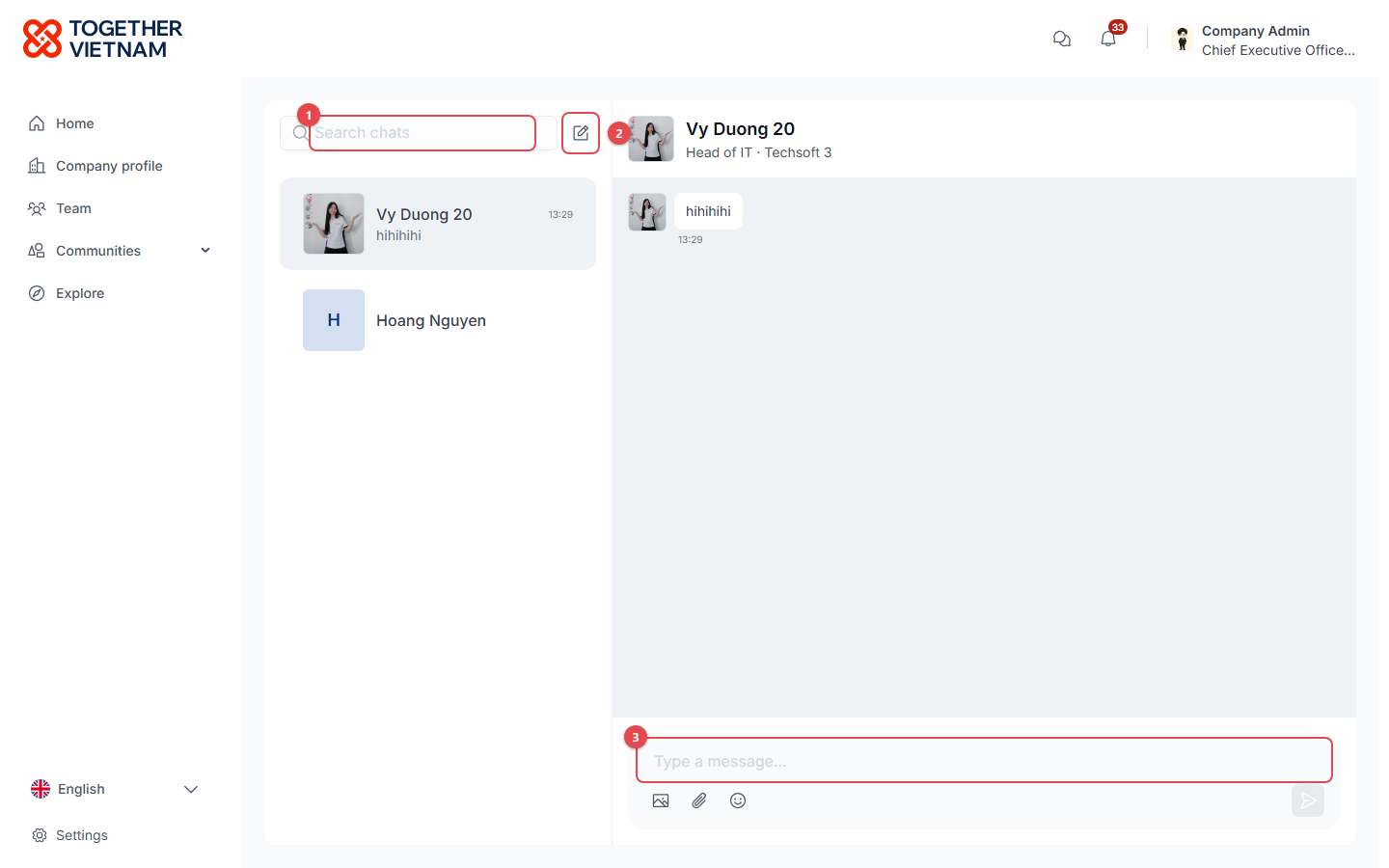The width and height of the screenshot is (1389, 868).
Task: Open Communities menu label
Action: click(x=98, y=251)
